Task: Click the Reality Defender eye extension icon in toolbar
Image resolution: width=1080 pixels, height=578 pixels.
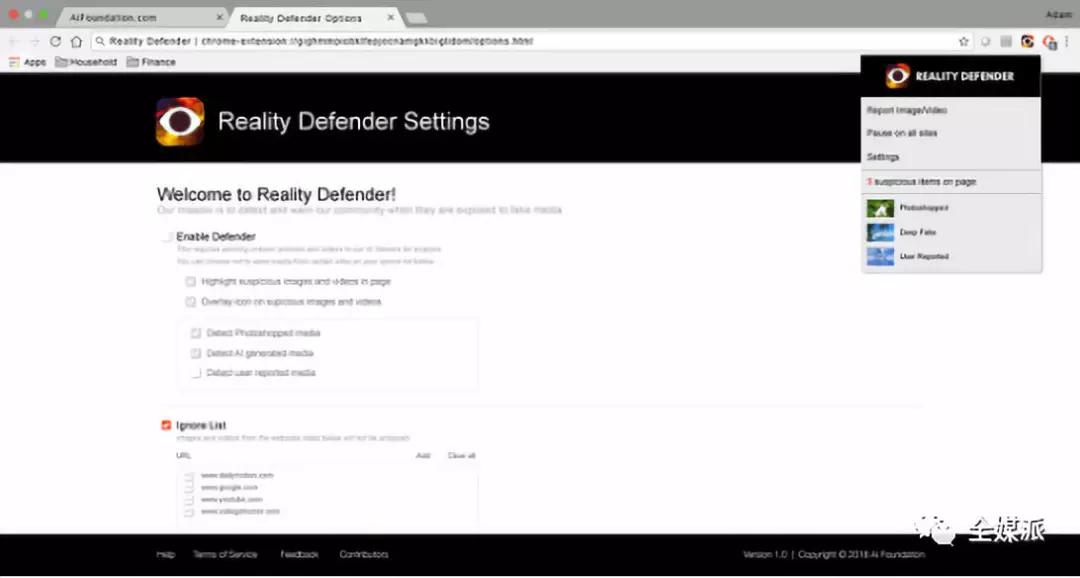Action: 1028,41
